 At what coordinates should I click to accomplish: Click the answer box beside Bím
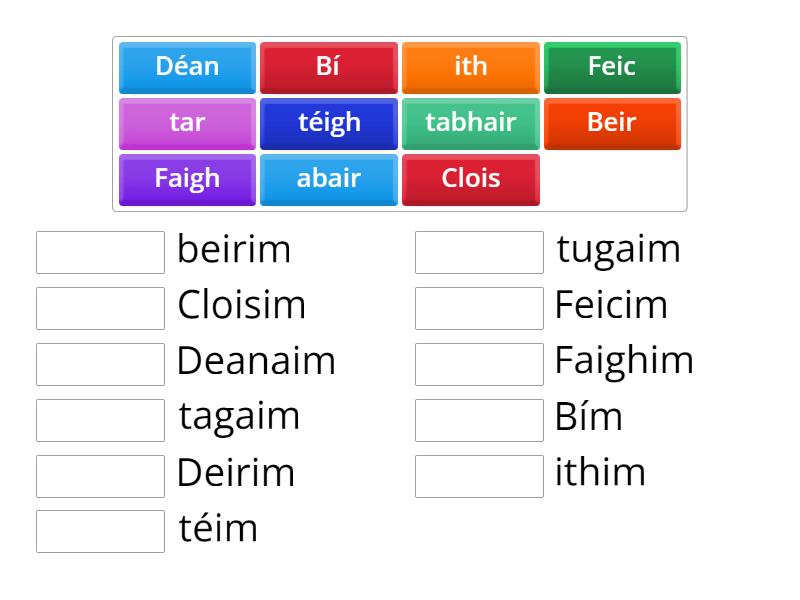(x=479, y=419)
